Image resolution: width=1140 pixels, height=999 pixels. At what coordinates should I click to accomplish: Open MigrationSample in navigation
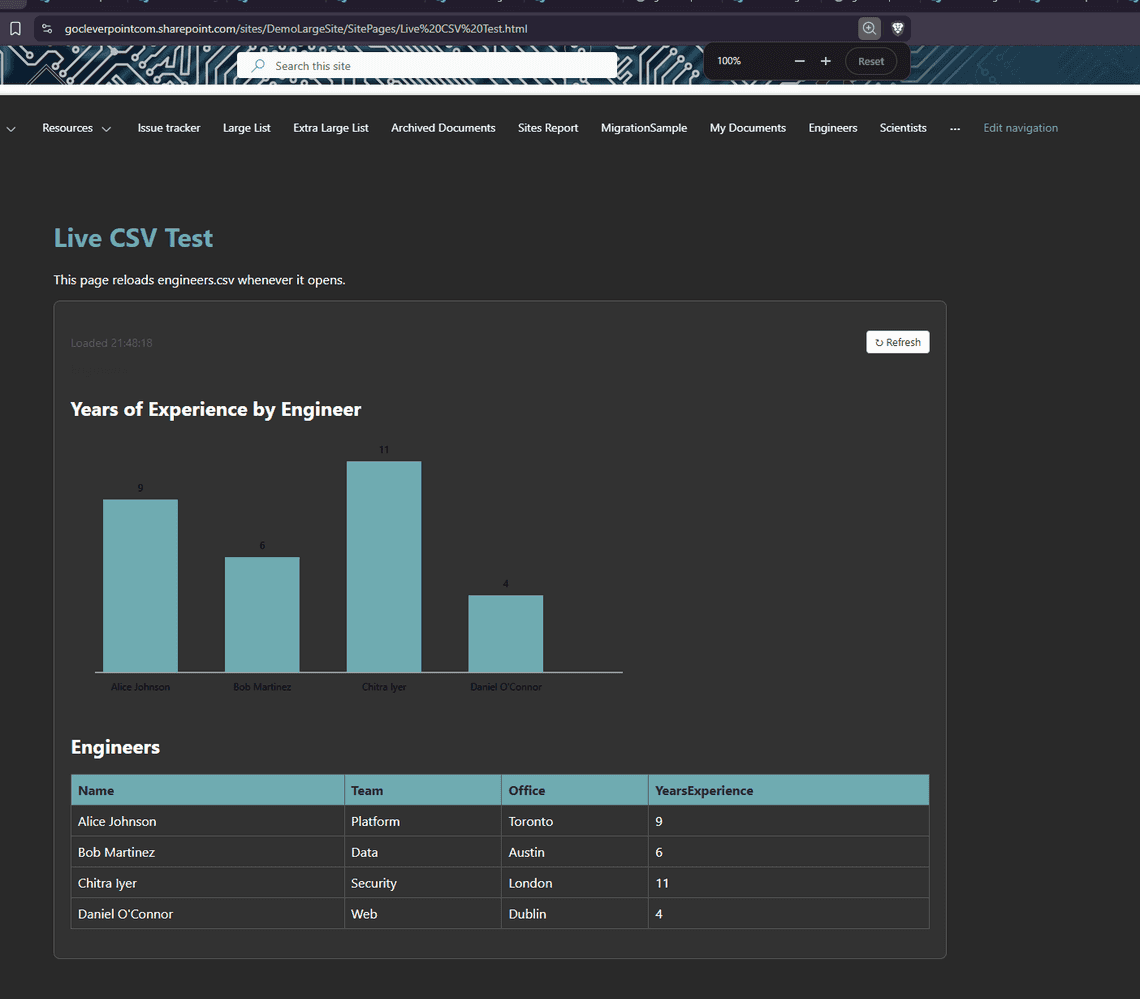[x=644, y=128]
